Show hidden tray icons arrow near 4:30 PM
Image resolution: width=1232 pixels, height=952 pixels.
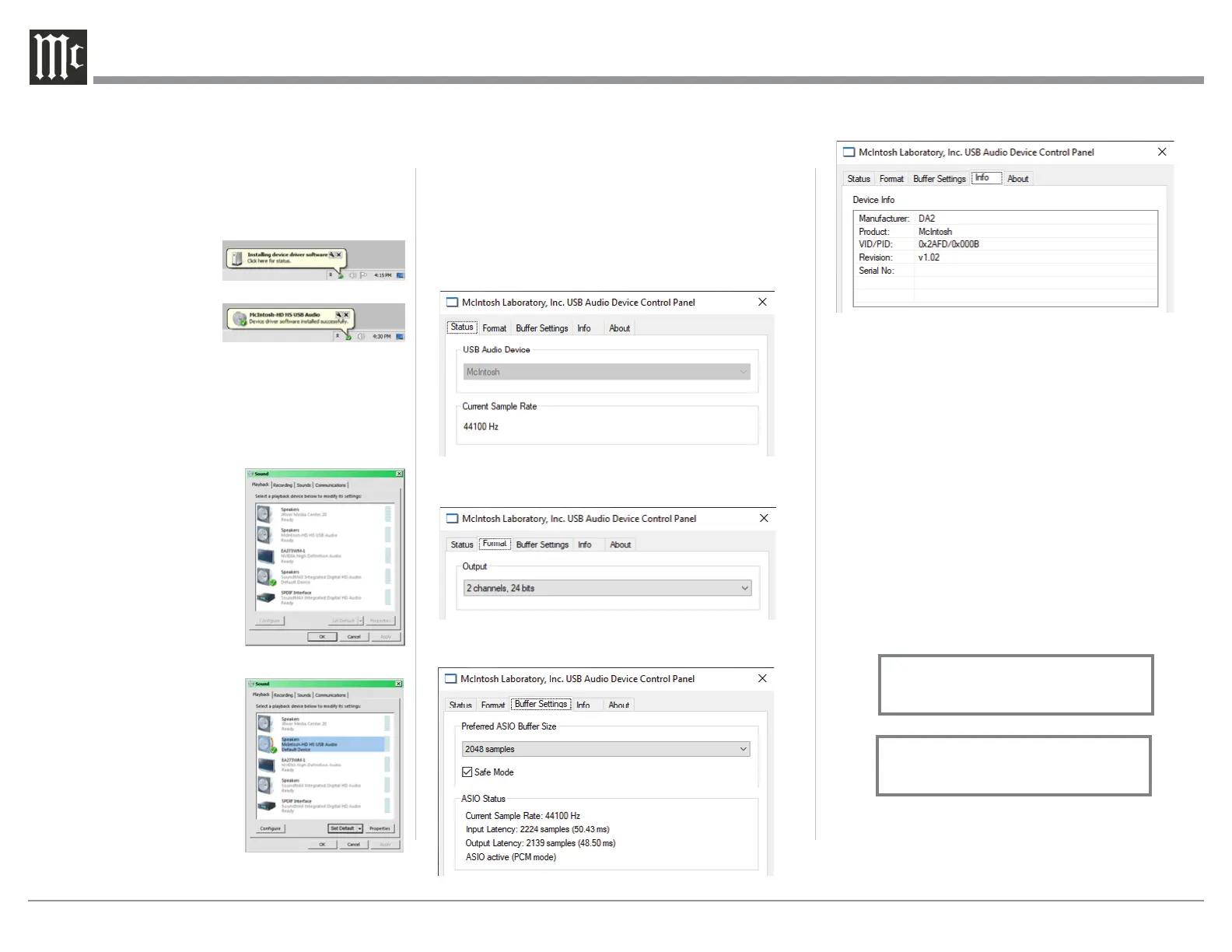[338, 337]
